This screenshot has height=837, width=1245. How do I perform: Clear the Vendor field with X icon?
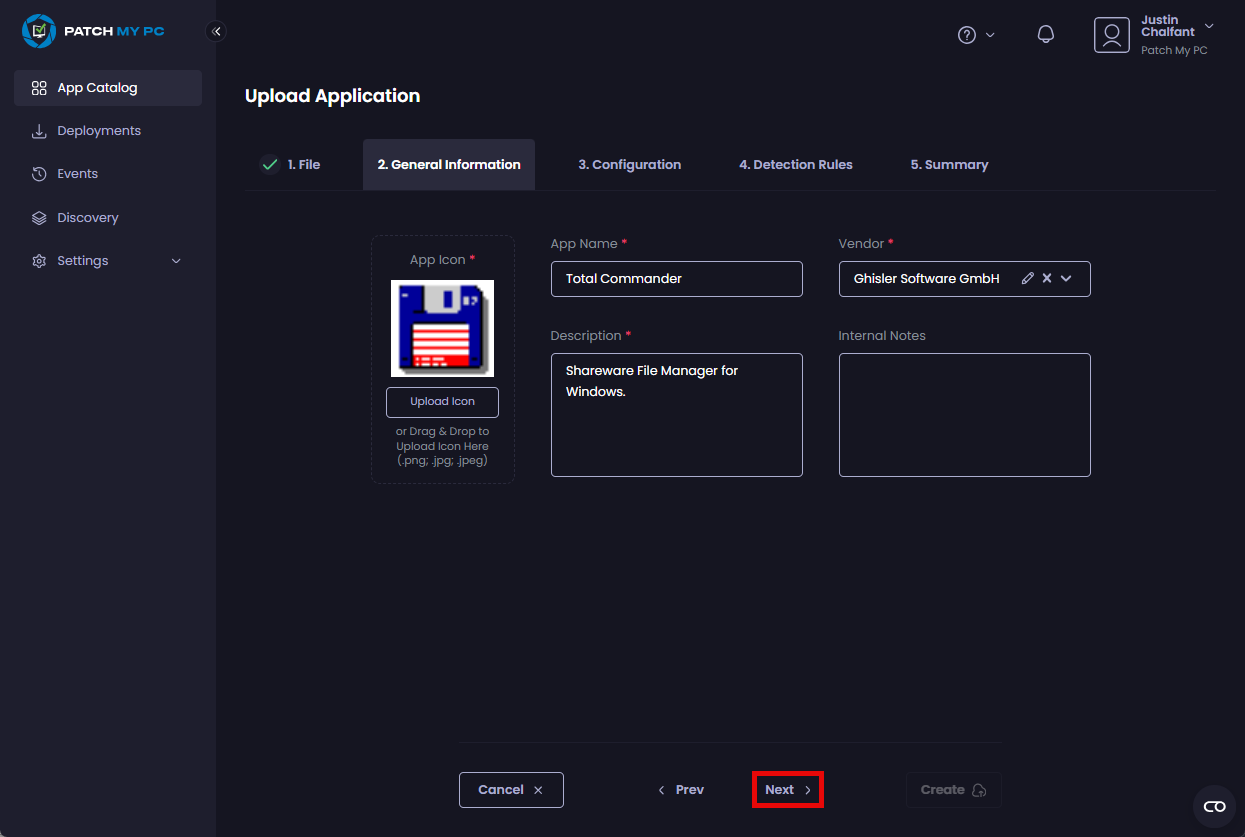(1047, 279)
